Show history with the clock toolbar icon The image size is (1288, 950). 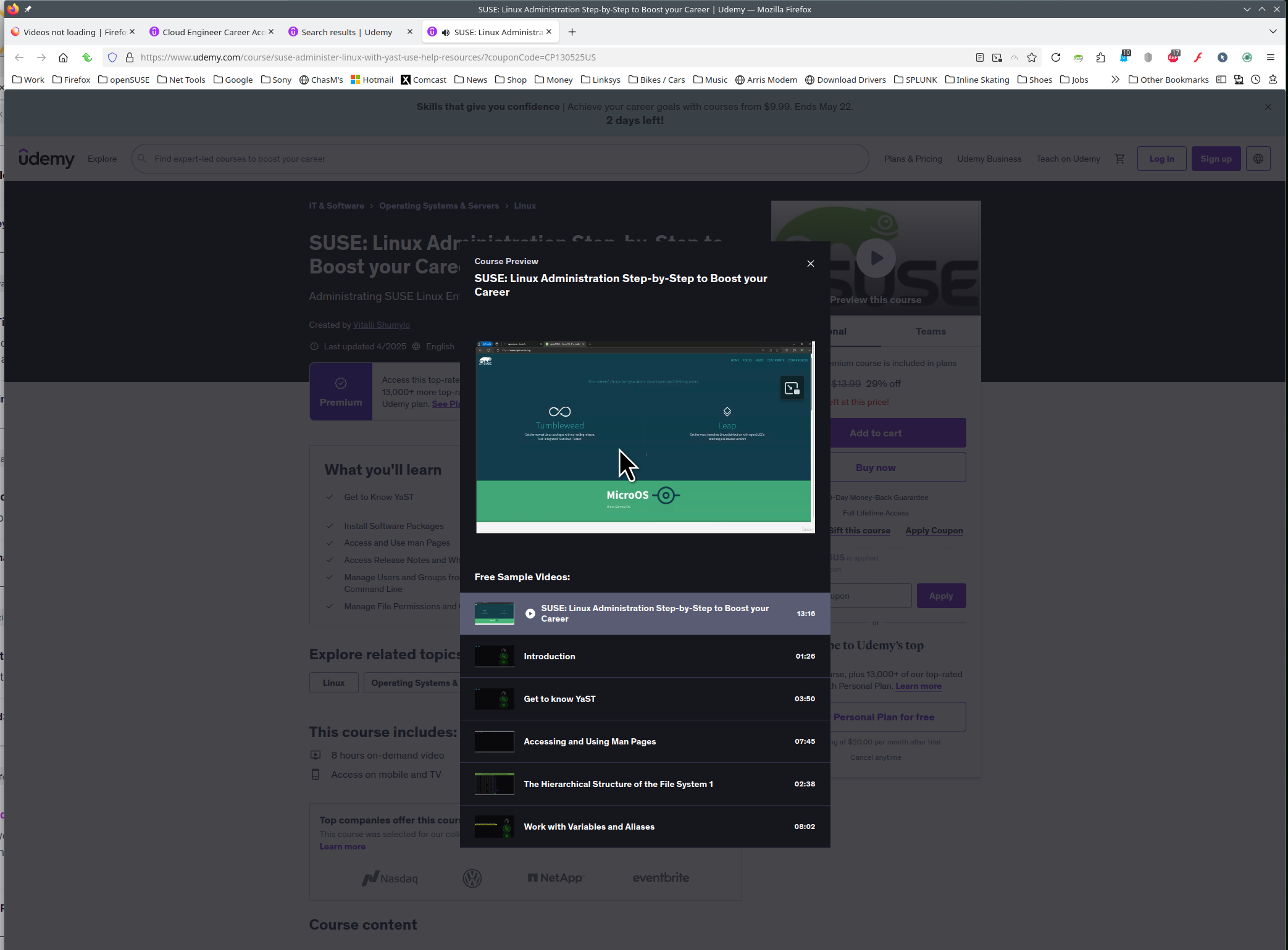pyautogui.click(x=1255, y=80)
